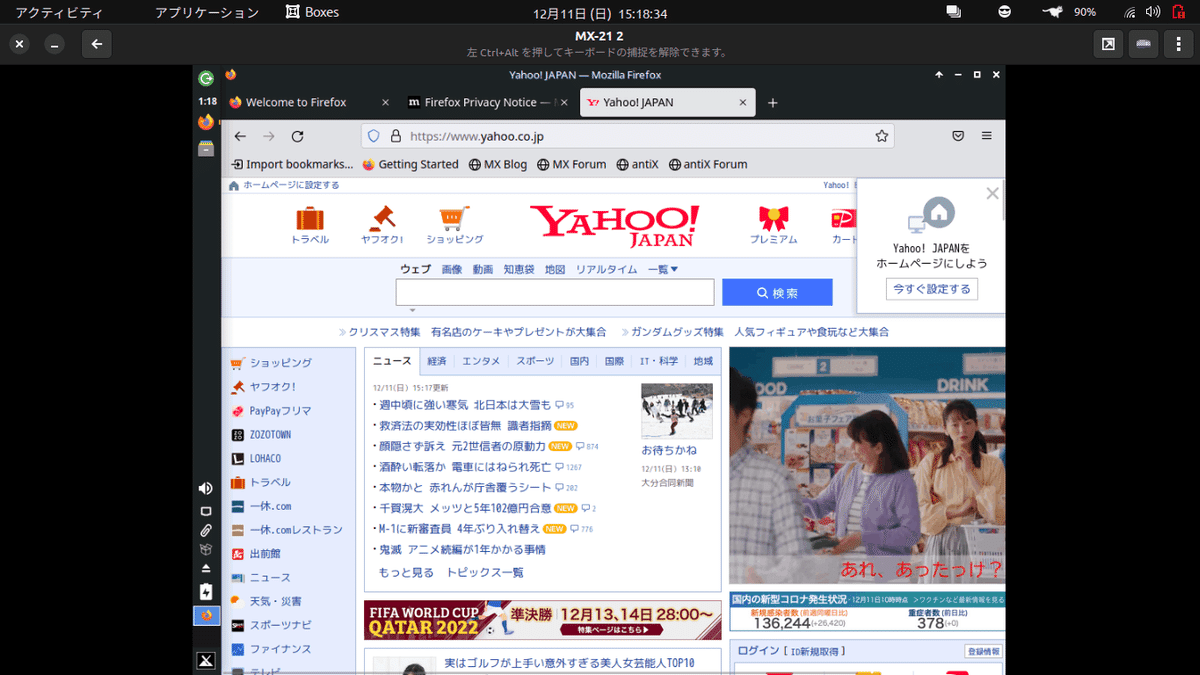Screen dimensions: 1200x675
Task: Open ヤフオク! auction icon at top of Yahoo page
Action: 382,222
